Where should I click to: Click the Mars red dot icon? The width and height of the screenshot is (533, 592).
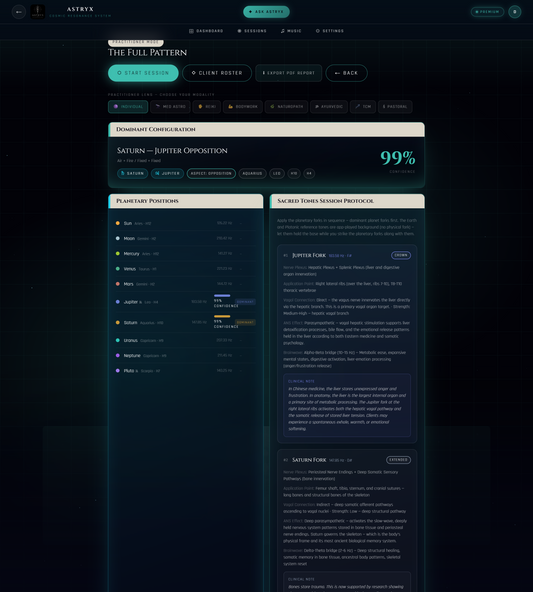118,284
